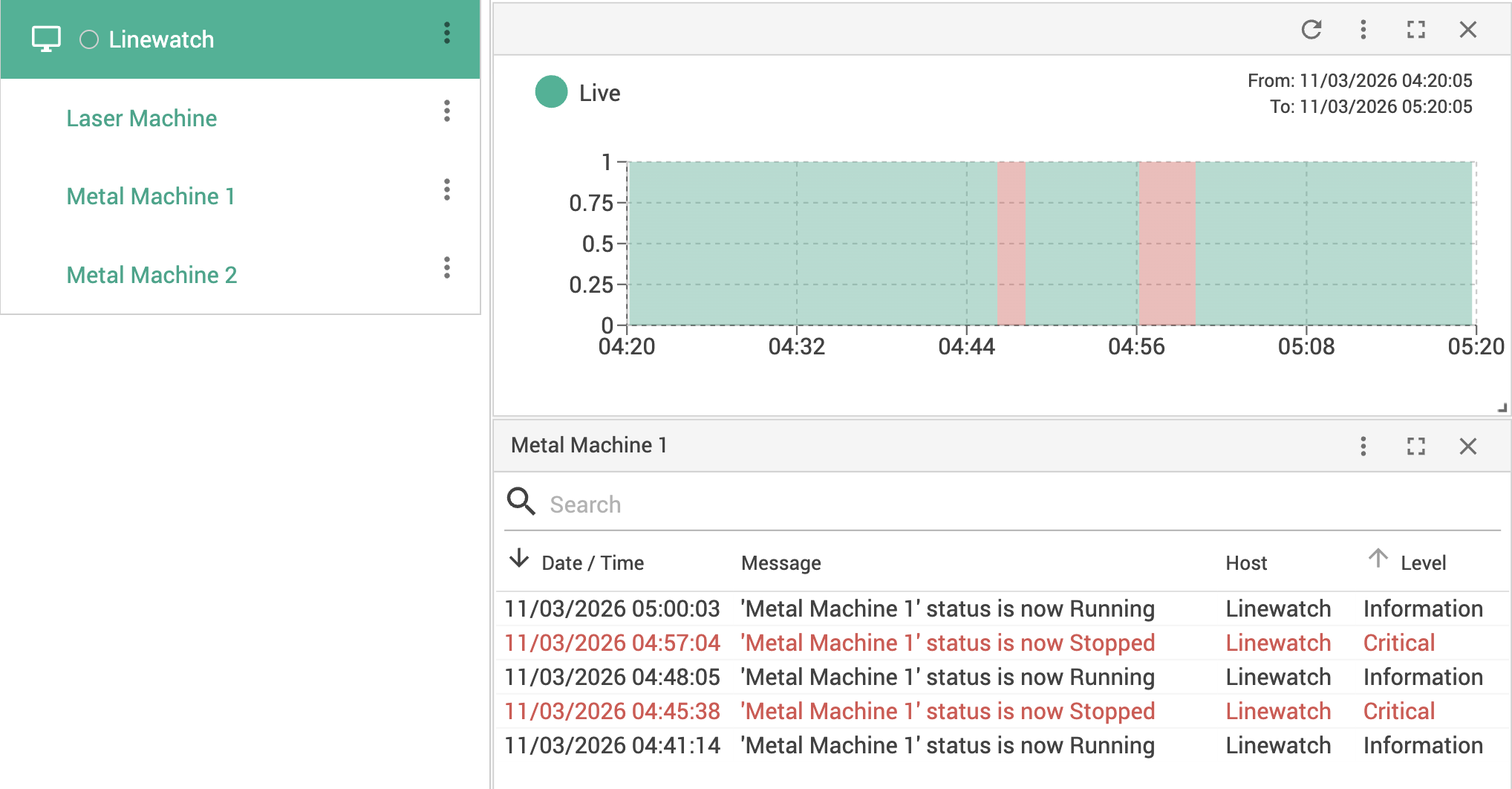1512x789 pixels.
Task: Select Laser Machine in the sidebar
Action: pyautogui.click(x=142, y=118)
